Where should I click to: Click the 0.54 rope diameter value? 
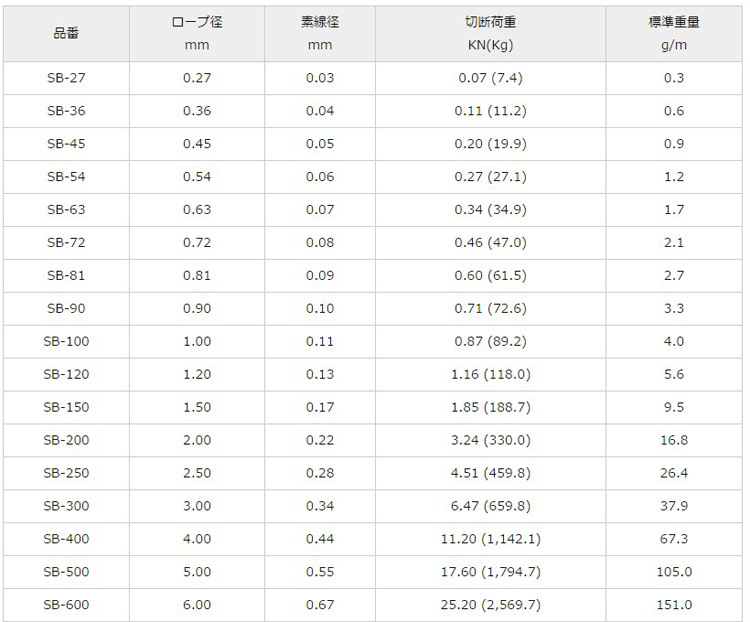coord(197,177)
